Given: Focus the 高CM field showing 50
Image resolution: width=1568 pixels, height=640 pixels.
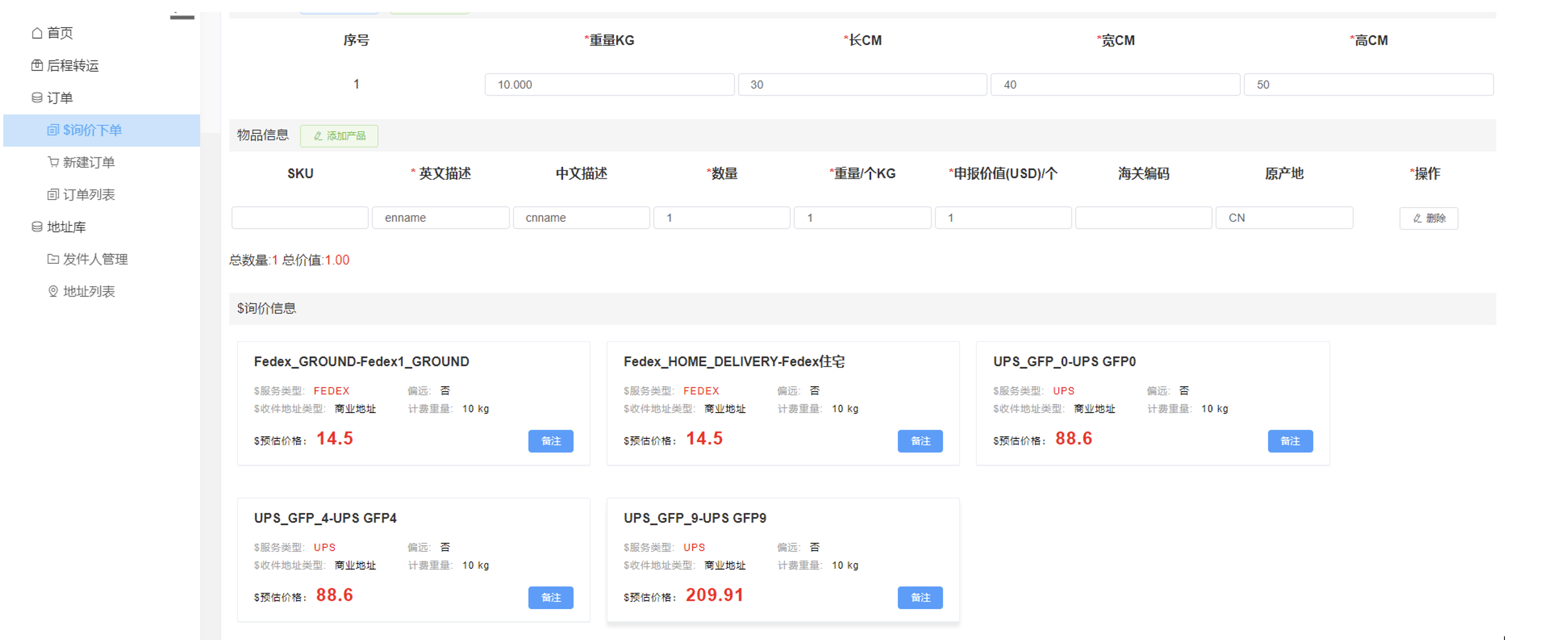Looking at the screenshot, I should coord(1368,85).
